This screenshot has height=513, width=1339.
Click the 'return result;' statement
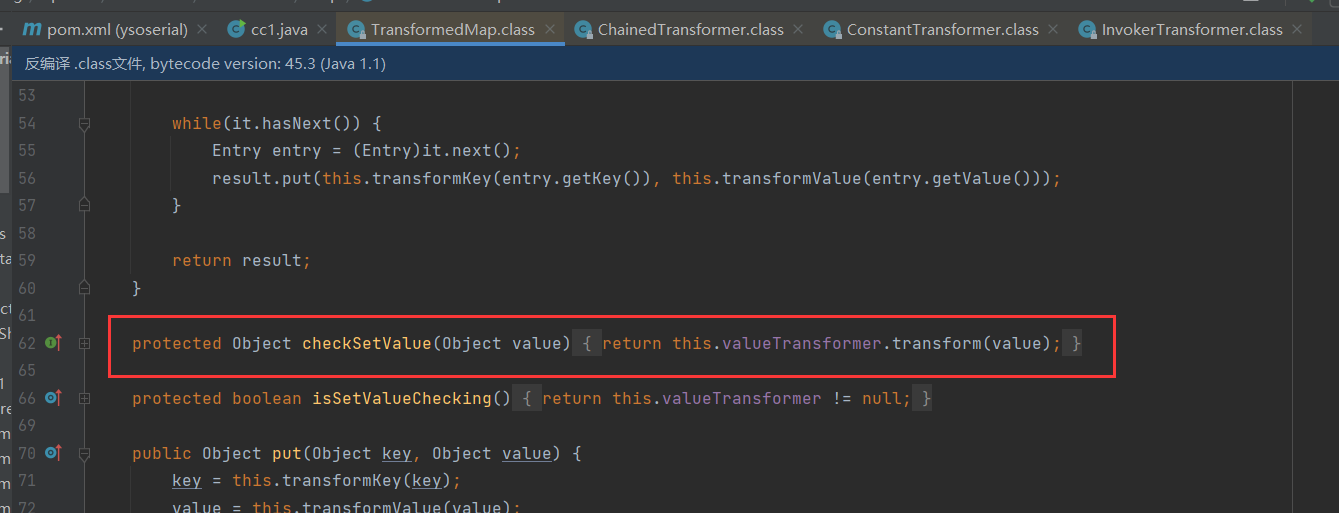pos(241,260)
